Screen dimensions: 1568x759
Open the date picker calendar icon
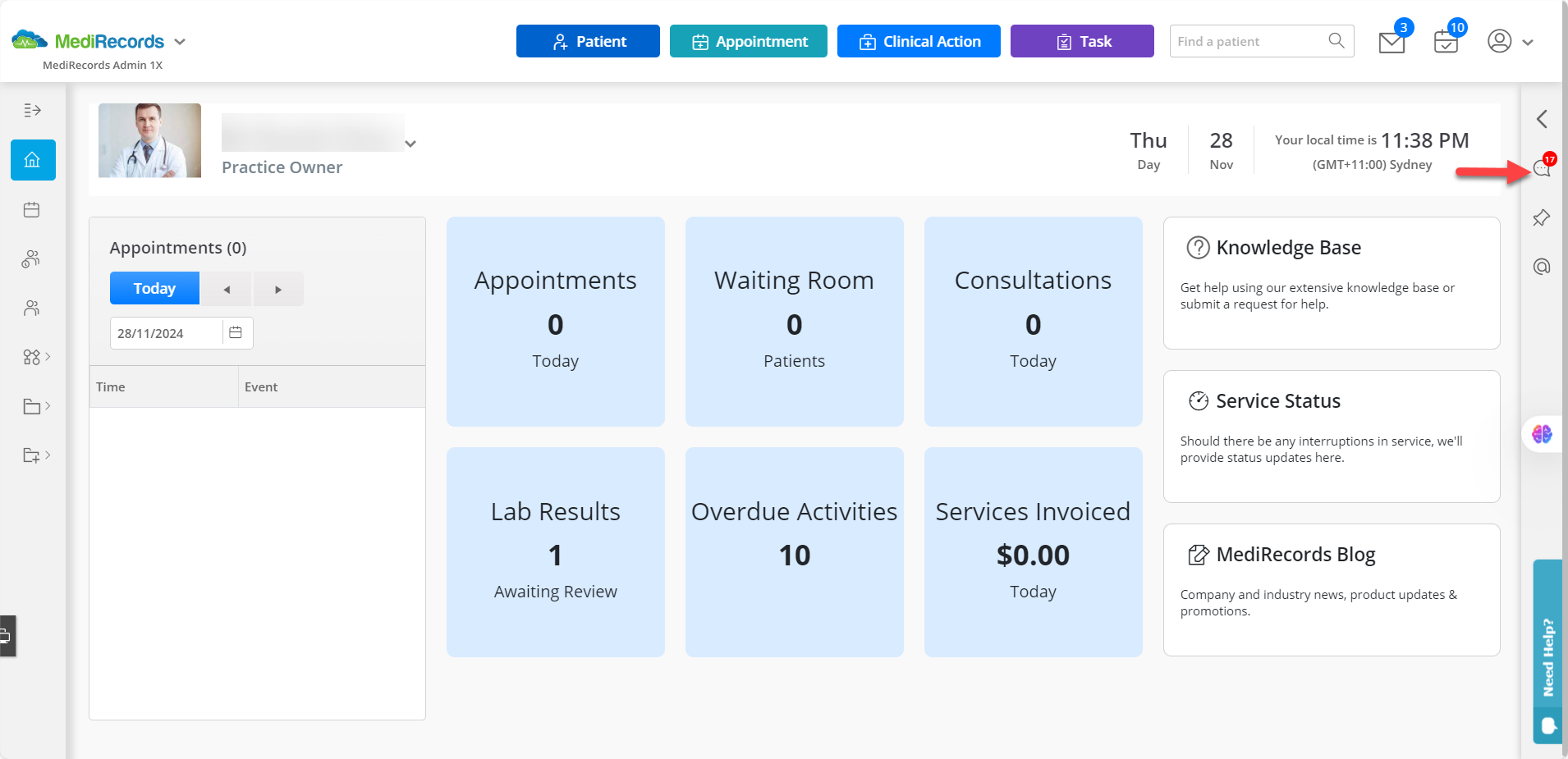point(236,333)
